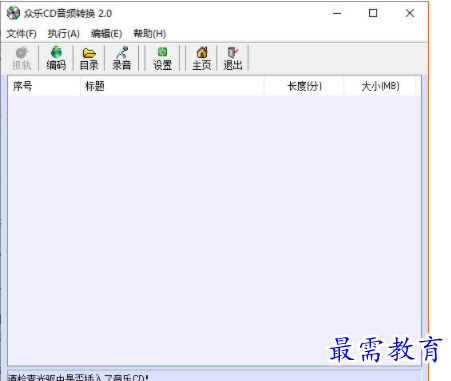
Task: Sort by the 序号 column header
Action: (x=44, y=86)
